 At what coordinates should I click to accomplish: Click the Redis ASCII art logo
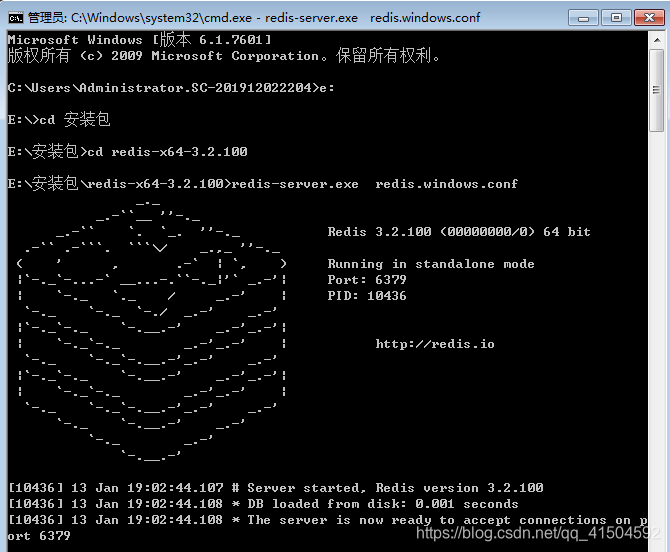pos(152,331)
